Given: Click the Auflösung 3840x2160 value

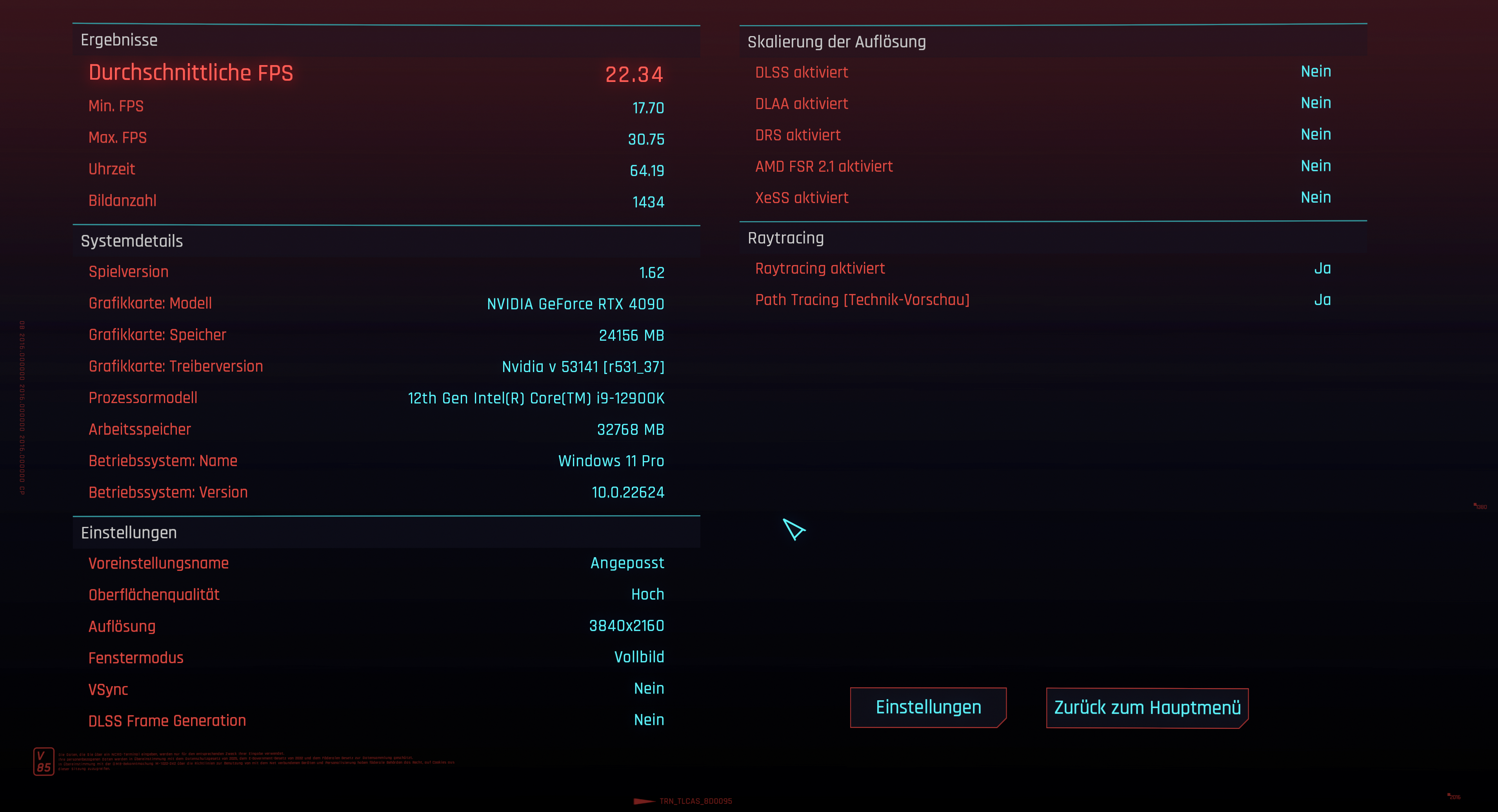Looking at the screenshot, I should pos(626,626).
